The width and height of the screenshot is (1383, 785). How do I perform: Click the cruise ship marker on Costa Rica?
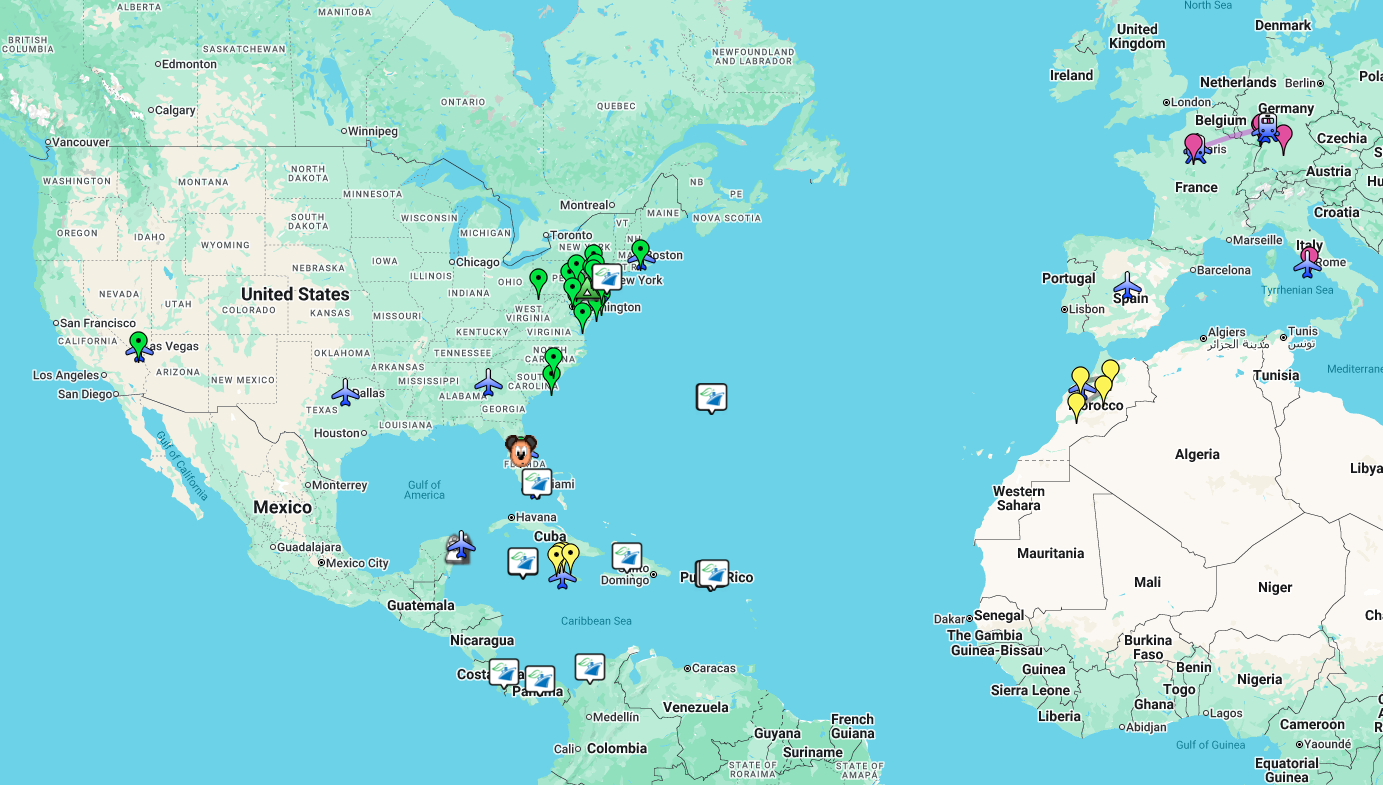click(x=503, y=672)
